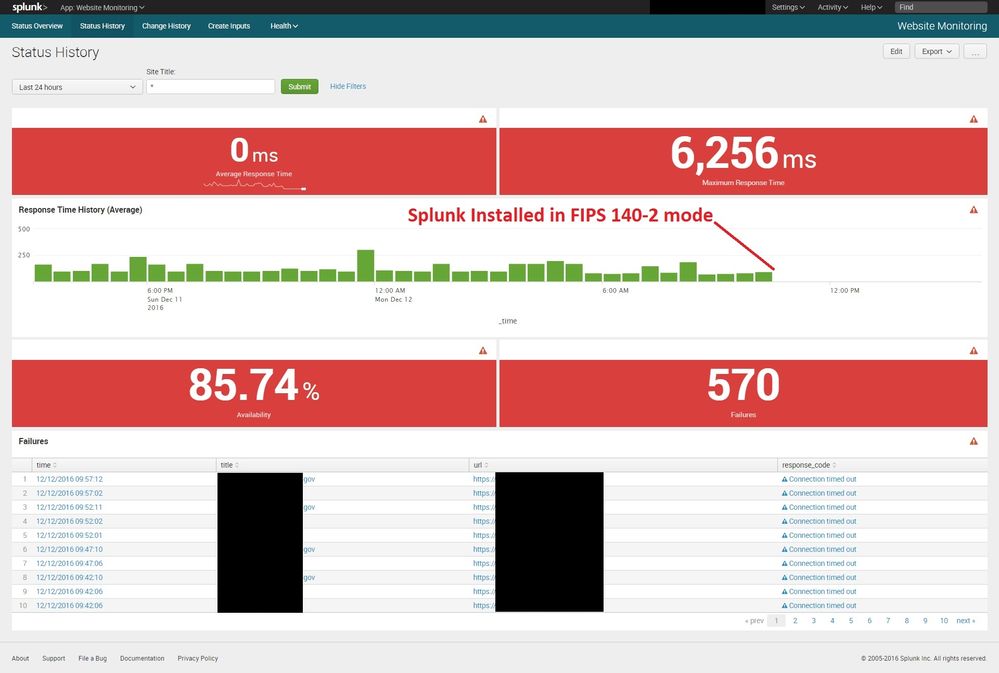999x673 pixels.
Task: Go to page 2 of Failures table
Action: (x=795, y=621)
